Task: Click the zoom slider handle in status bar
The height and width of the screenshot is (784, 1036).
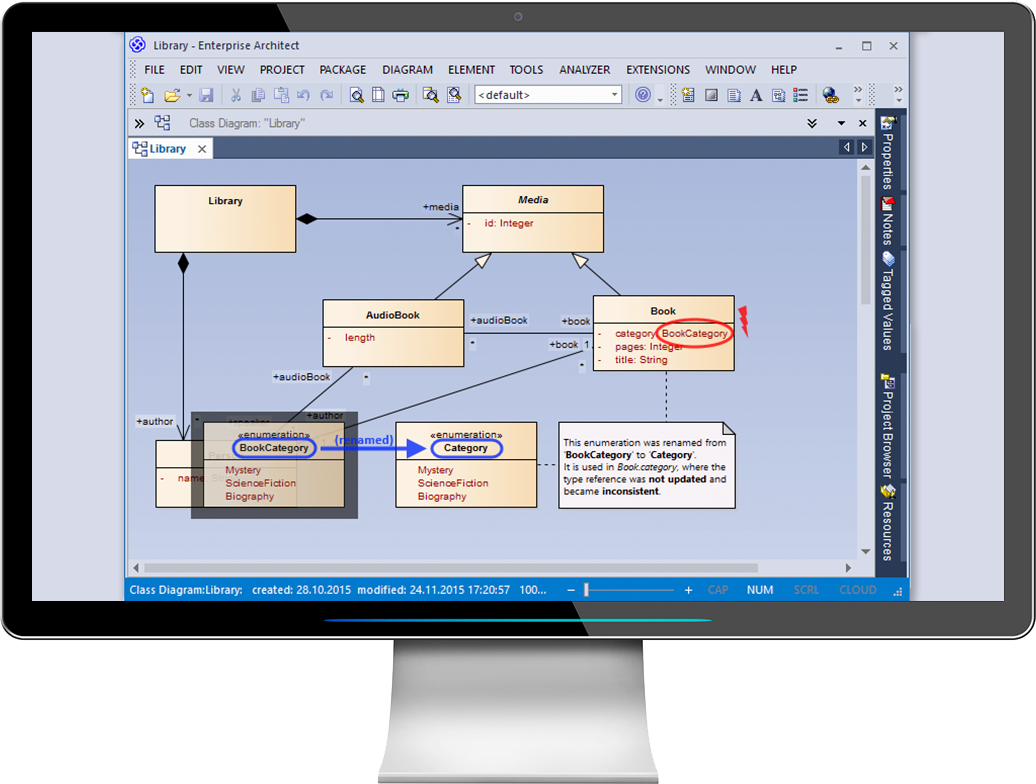Action: (x=586, y=590)
